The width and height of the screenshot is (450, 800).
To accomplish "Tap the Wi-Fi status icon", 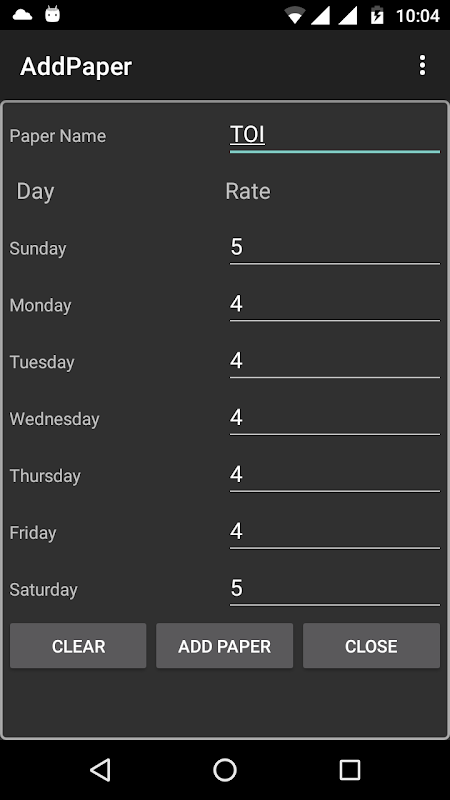I will click(295, 15).
